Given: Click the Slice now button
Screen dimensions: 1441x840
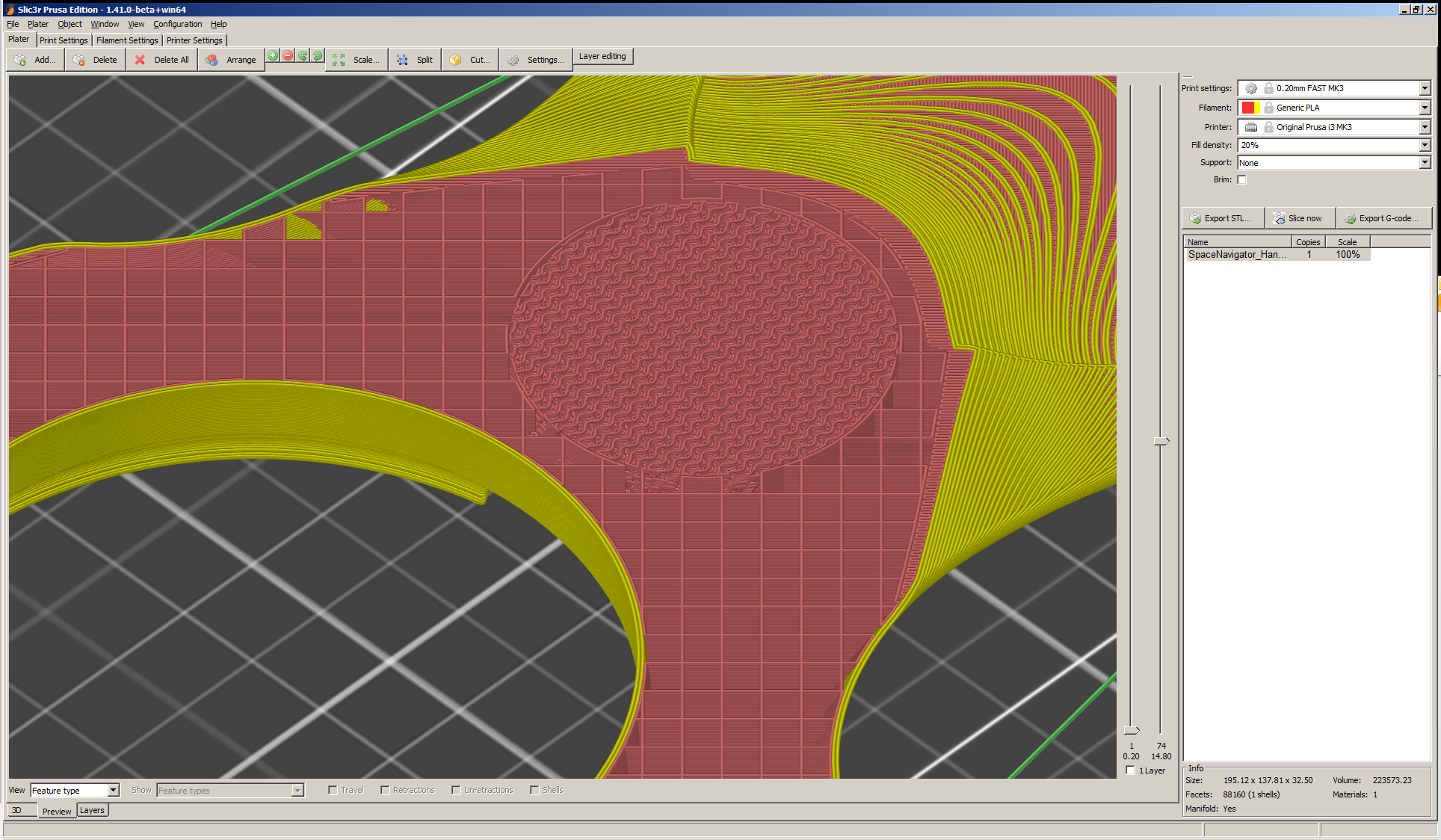Looking at the screenshot, I should click(1300, 218).
